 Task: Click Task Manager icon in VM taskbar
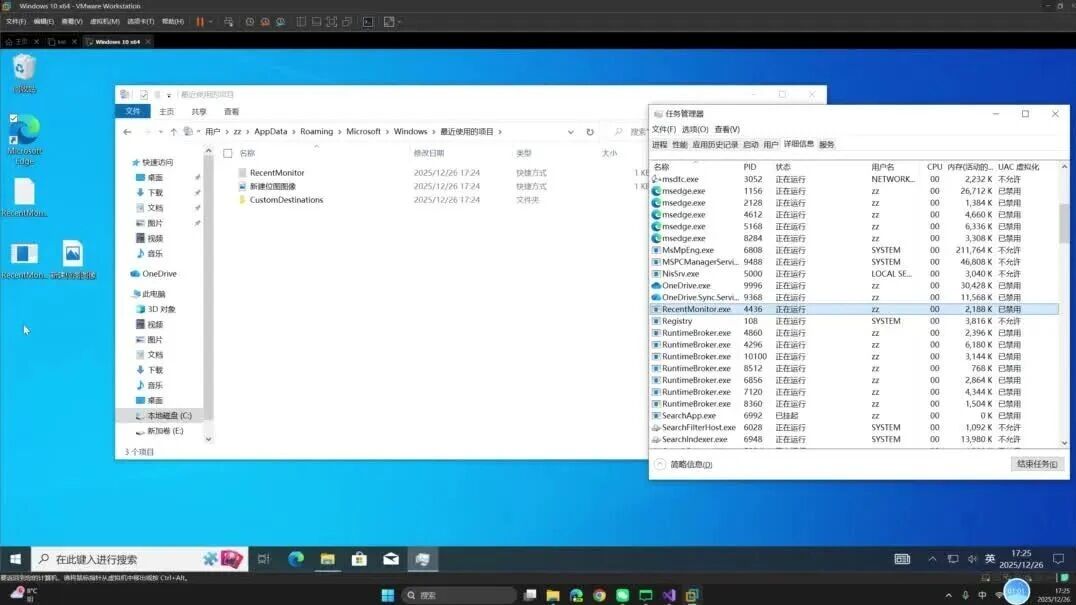423,559
